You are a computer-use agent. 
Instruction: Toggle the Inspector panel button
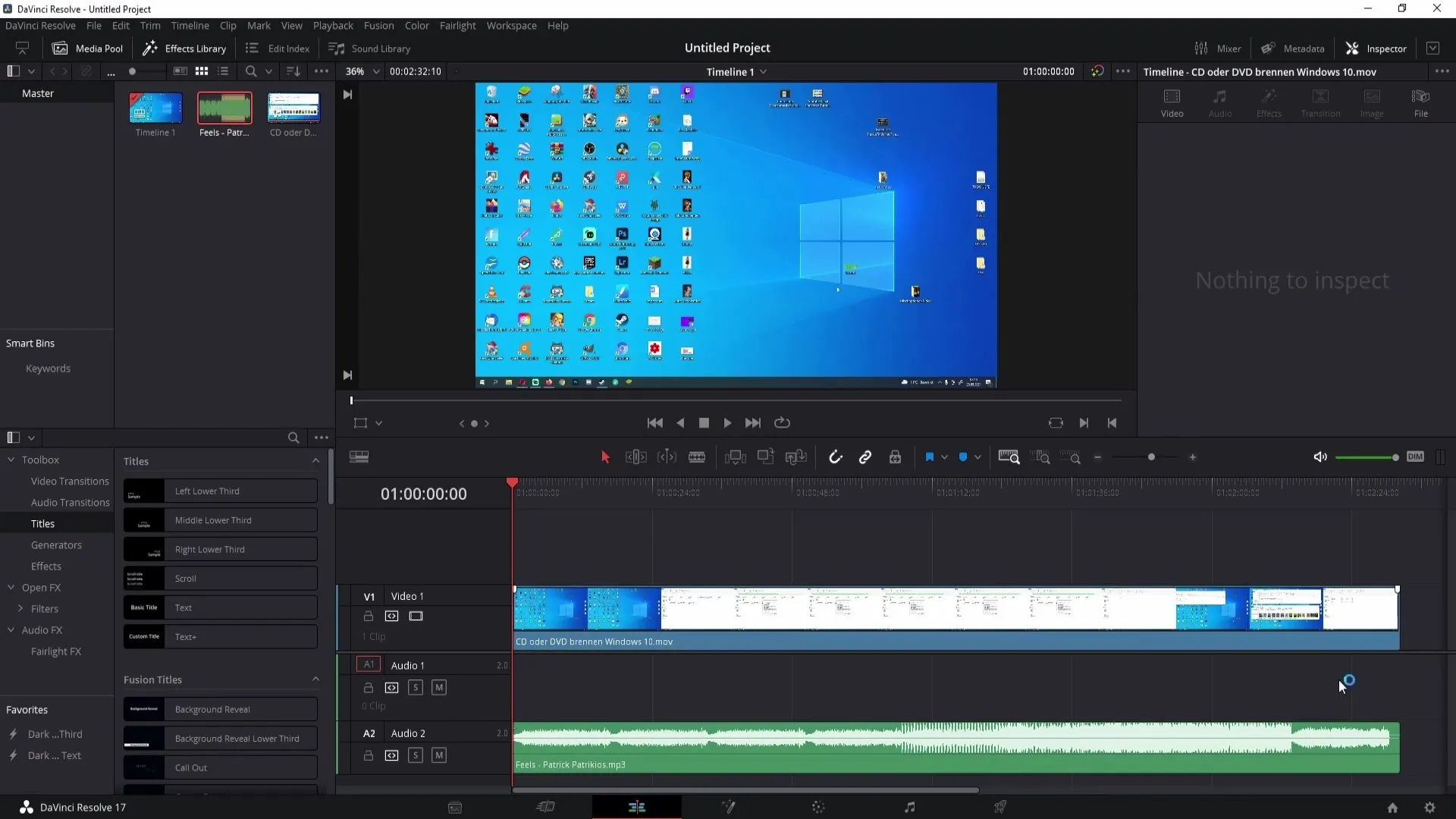[x=1376, y=49]
